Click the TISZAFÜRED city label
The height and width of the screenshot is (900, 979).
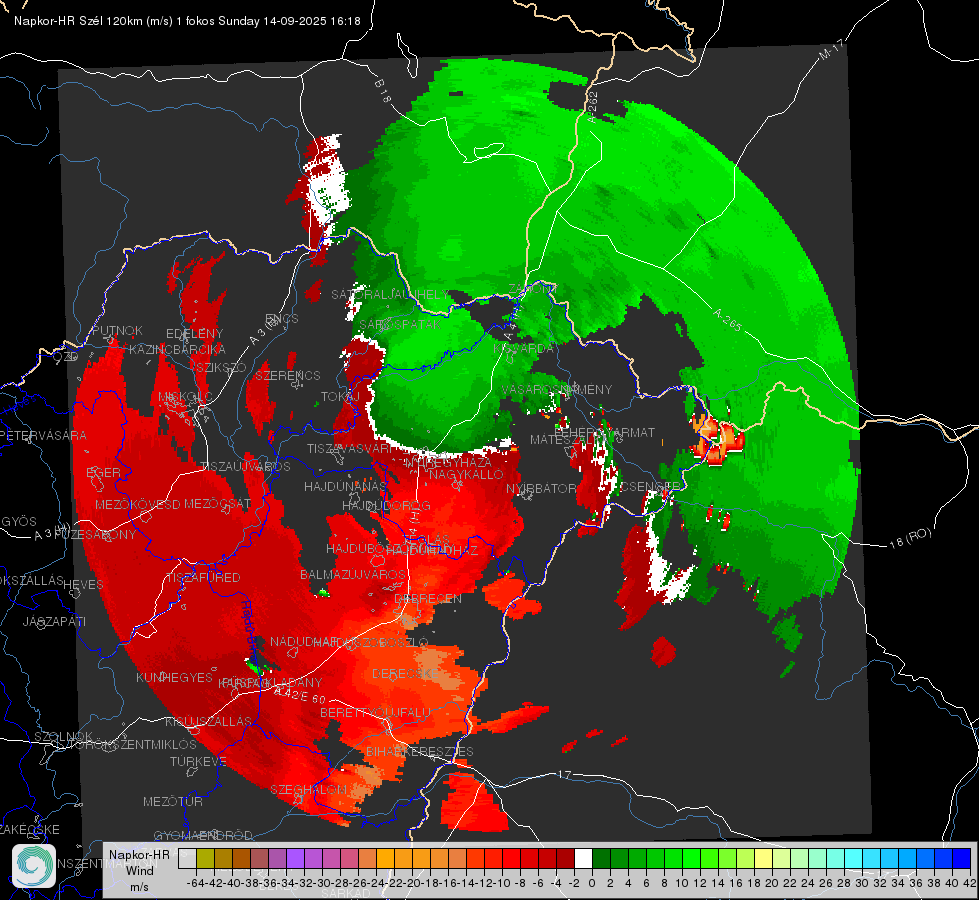tap(203, 578)
